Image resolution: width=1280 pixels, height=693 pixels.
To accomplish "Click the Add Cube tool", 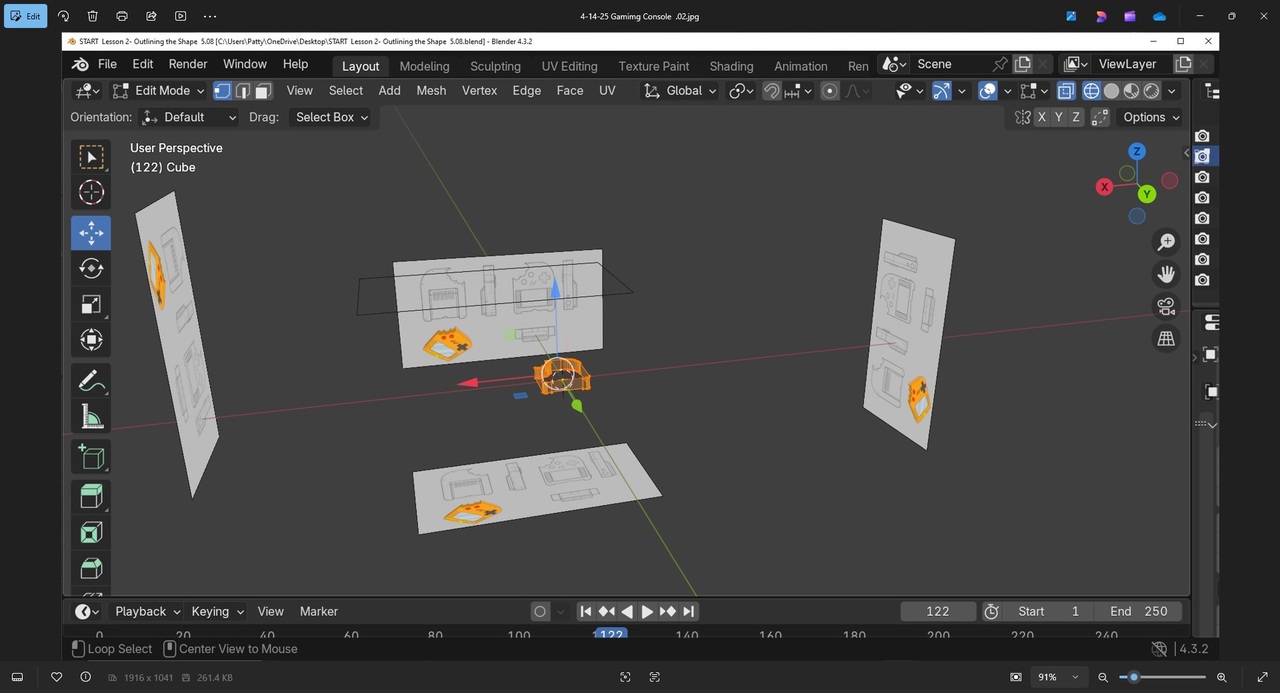I will [91, 458].
